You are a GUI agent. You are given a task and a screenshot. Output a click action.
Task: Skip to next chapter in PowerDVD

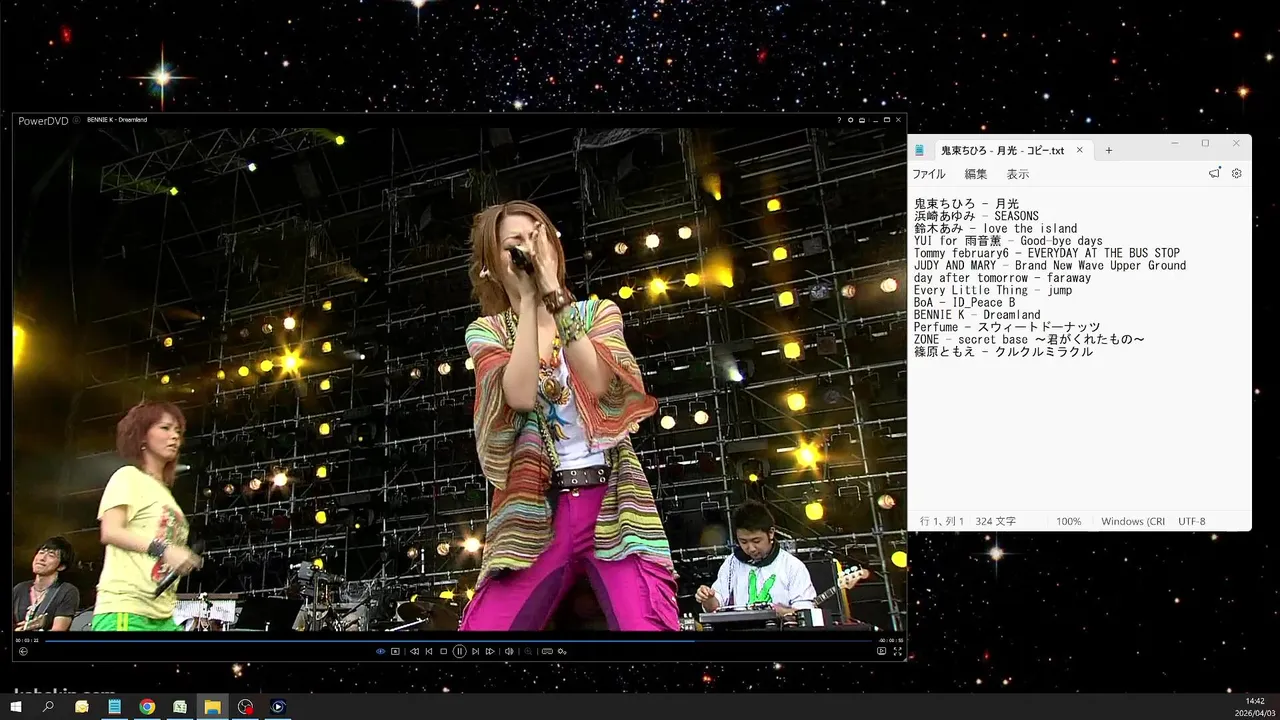pyautogui.click(x=475, y=651)
